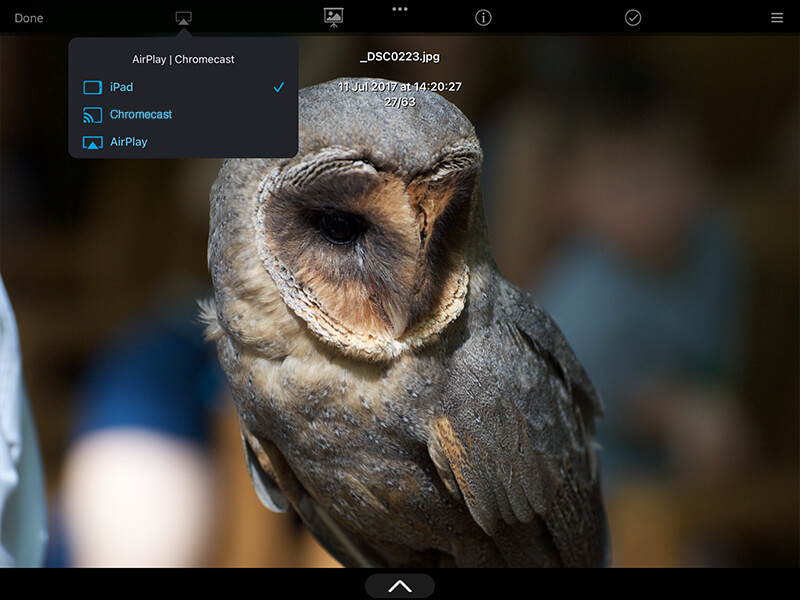
Task: Click the AirPlay screen icon in the list
Action: point(92,142)
